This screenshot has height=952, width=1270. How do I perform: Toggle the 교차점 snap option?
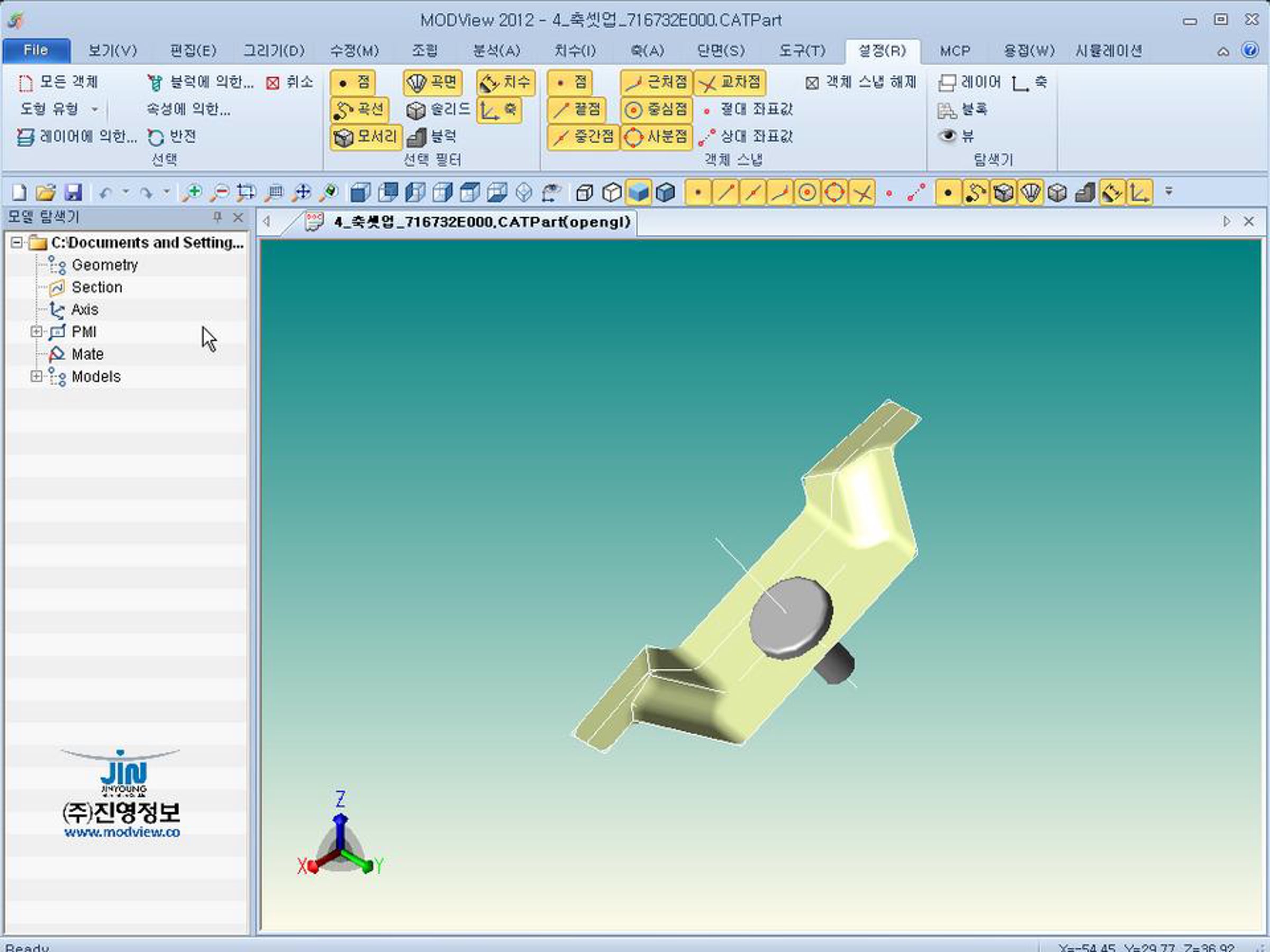730,83
